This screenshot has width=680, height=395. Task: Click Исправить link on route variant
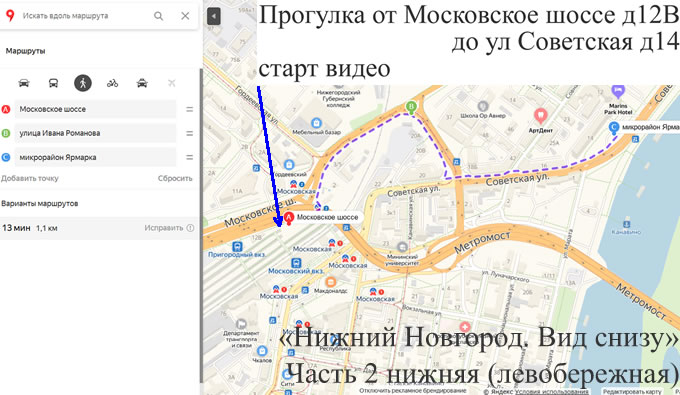click(x=164, y=228)
